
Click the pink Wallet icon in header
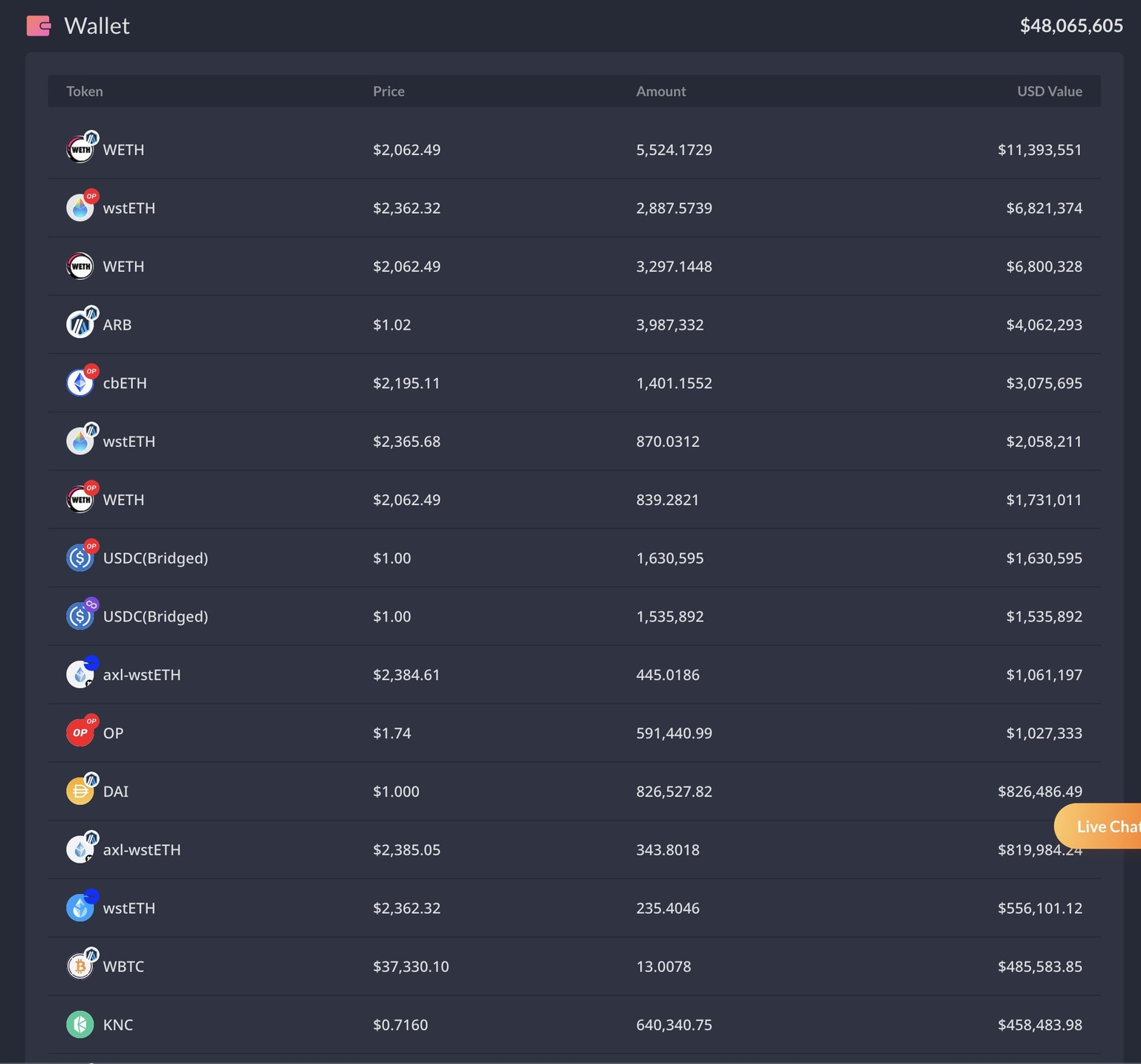tap(39, 26)
